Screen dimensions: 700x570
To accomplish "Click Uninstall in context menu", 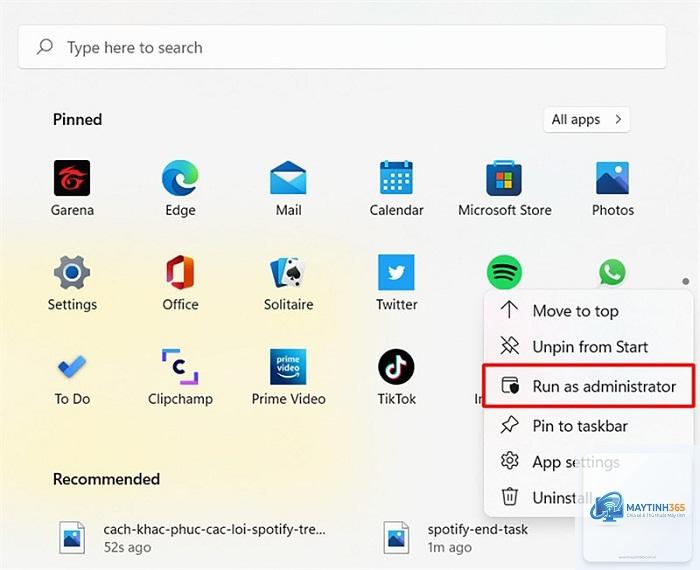I will [x=588, y=497].
